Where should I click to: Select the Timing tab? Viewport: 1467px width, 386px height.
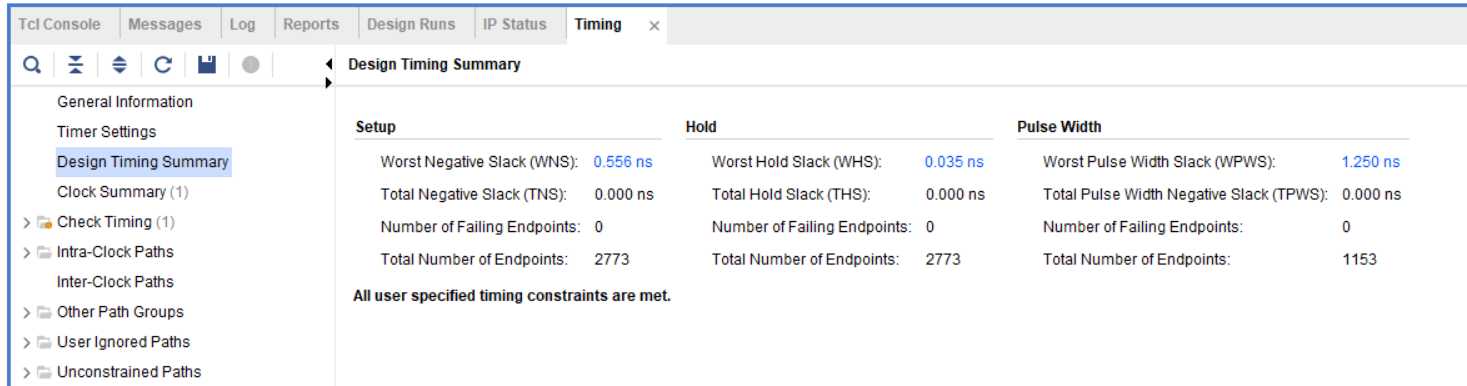598,25
